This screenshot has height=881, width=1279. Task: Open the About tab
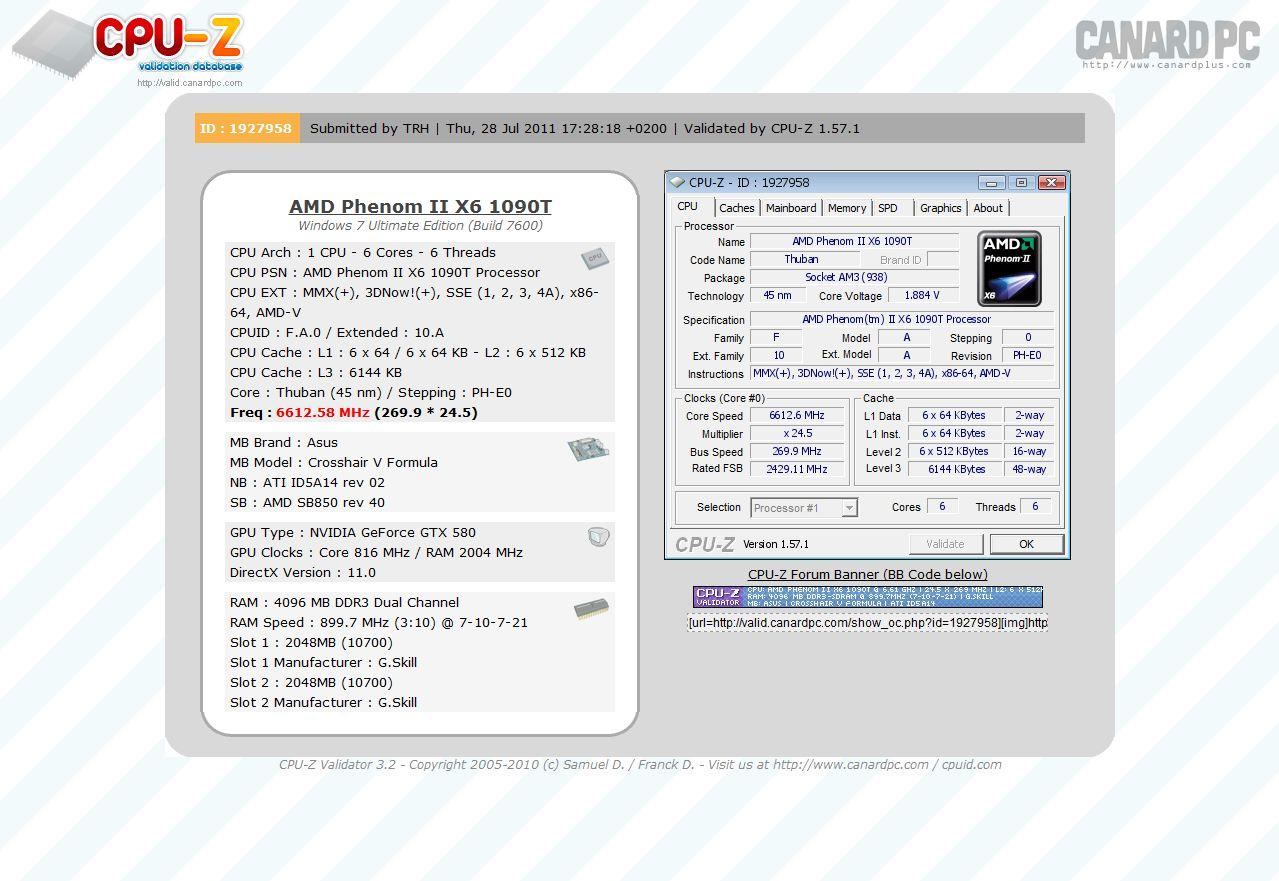click(988, 208)
